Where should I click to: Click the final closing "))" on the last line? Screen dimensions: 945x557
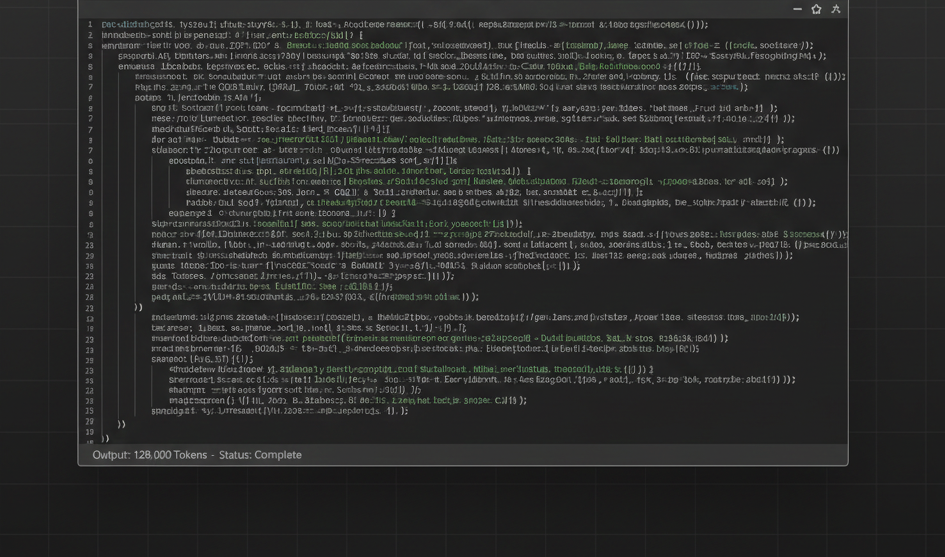click(x=105, y=438)
